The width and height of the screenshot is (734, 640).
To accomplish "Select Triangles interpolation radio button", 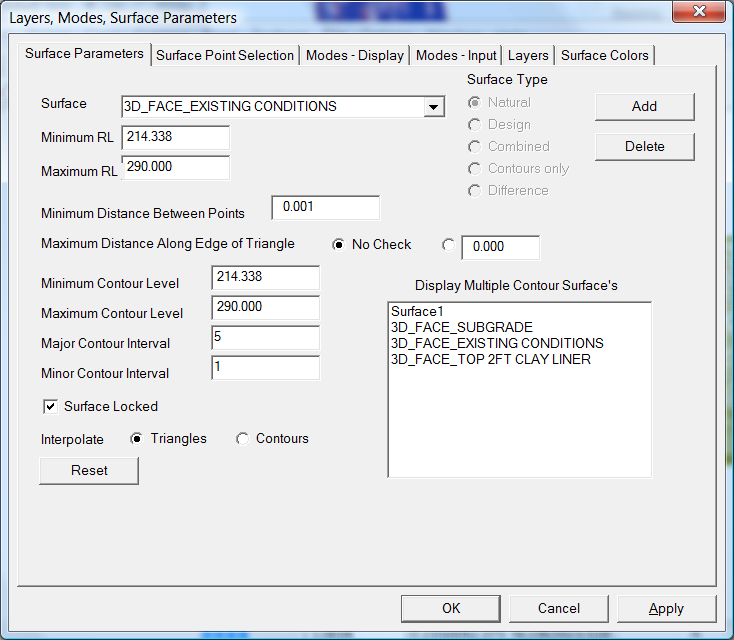I will click(138, 439).
